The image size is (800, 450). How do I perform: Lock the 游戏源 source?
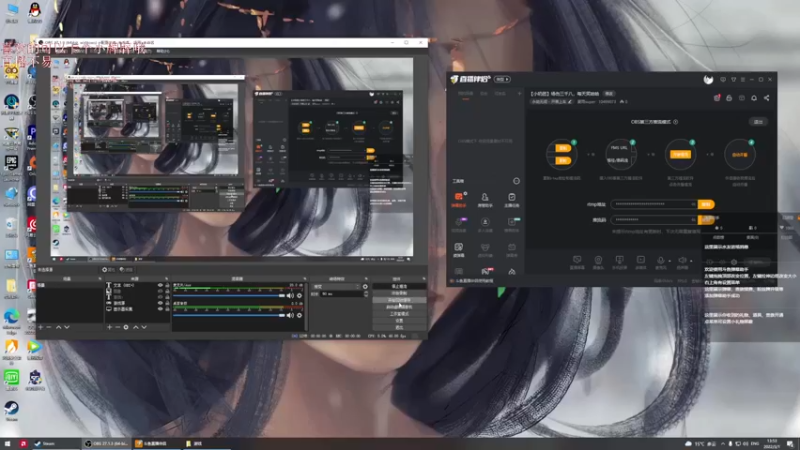point(167,303)
